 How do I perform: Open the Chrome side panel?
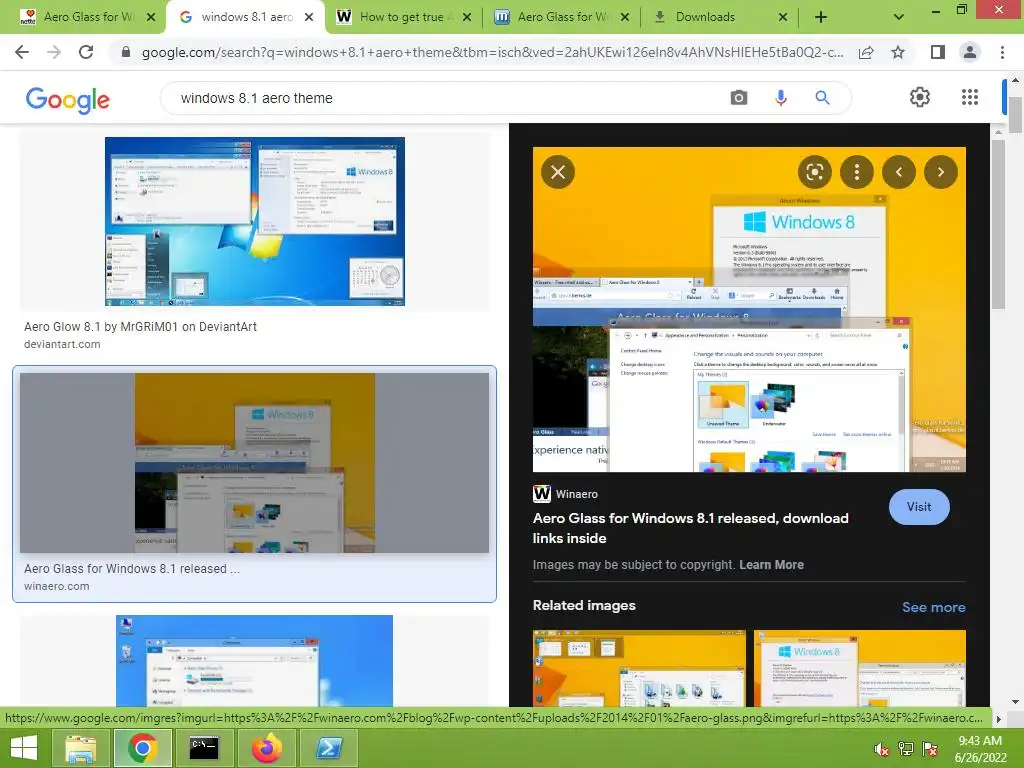point(938,52)
